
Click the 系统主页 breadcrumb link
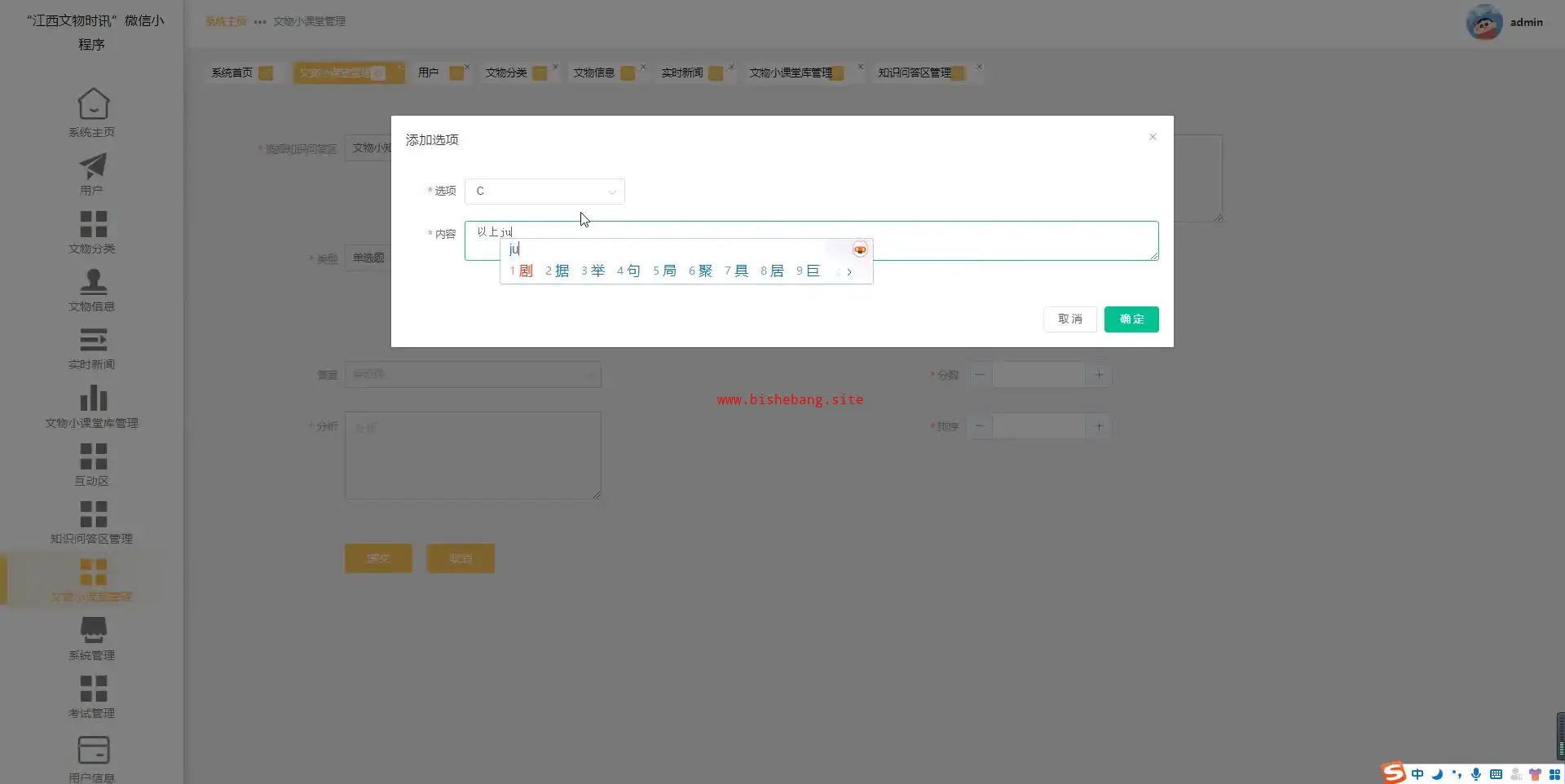click(x=226, y=21)
